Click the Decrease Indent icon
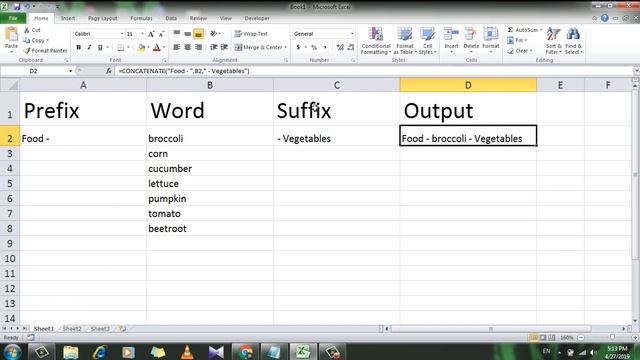The image size is (640, 360). point(213,47)
